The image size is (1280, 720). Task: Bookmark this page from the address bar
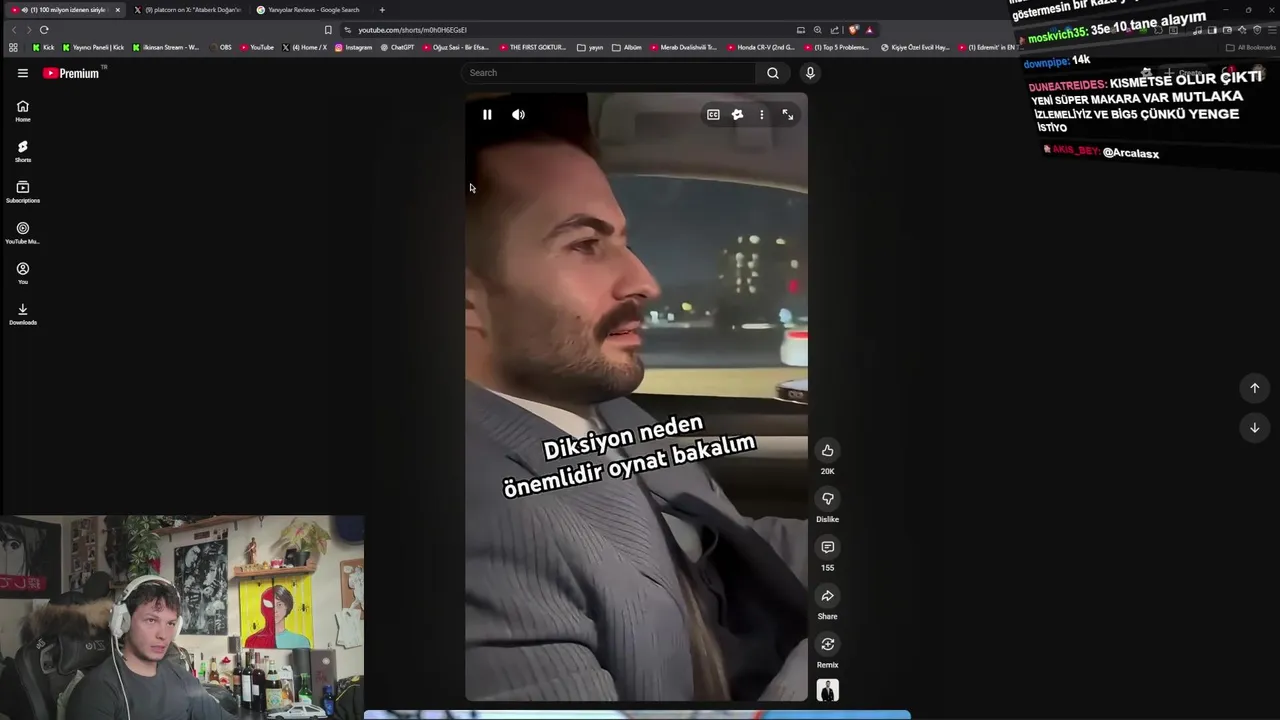coord(328,30)
